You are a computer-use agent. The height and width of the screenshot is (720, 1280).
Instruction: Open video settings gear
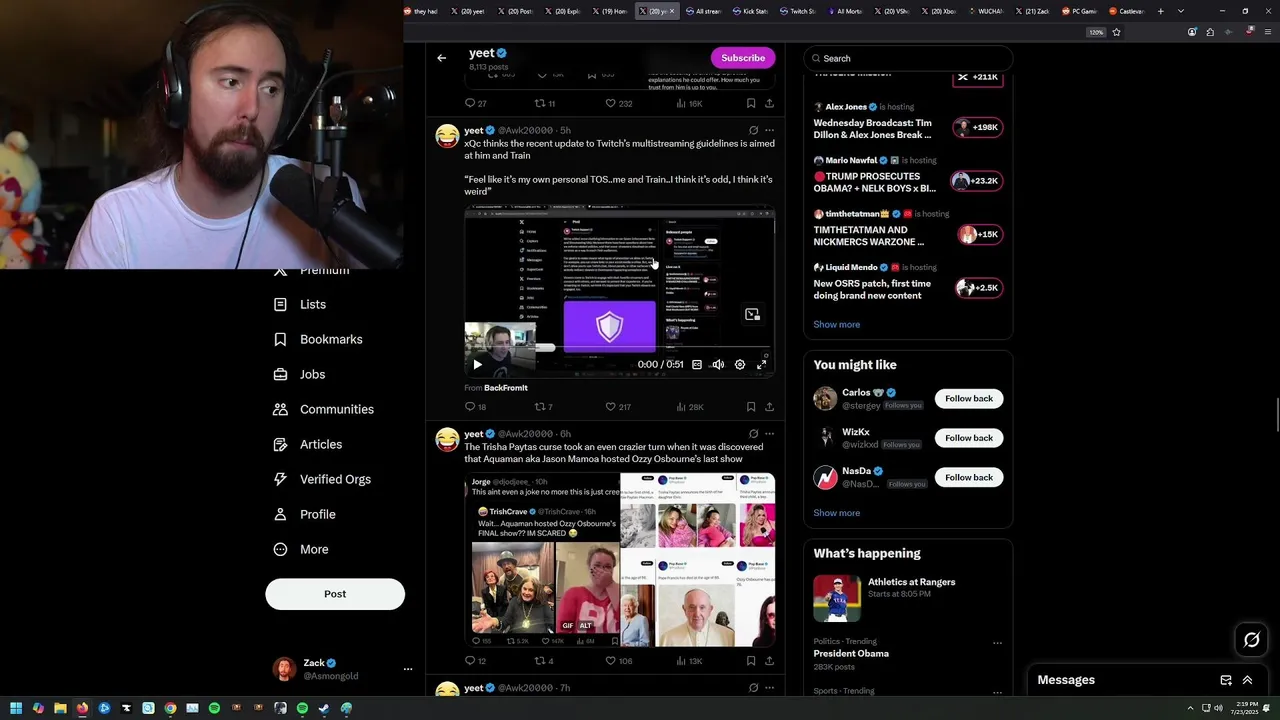740,365
